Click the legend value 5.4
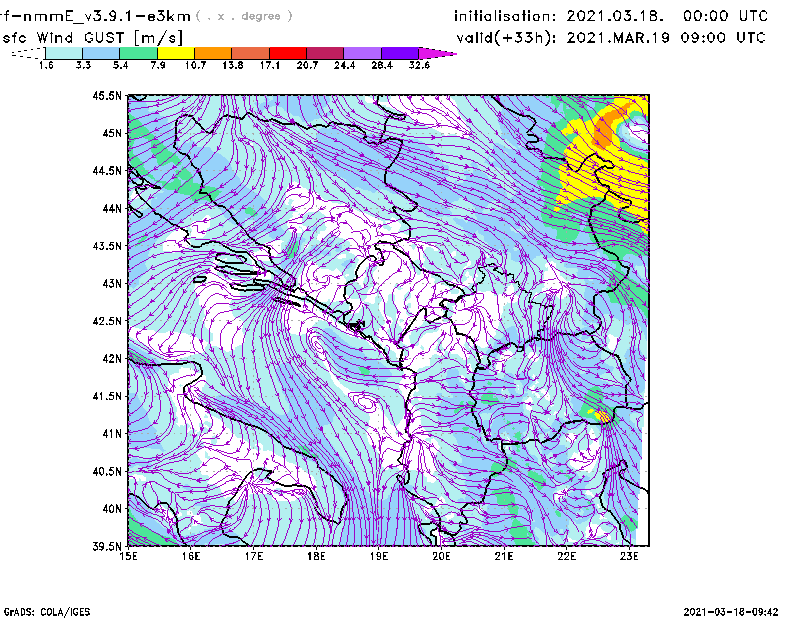The image size is (800, 618). click(x=120, y=65)
